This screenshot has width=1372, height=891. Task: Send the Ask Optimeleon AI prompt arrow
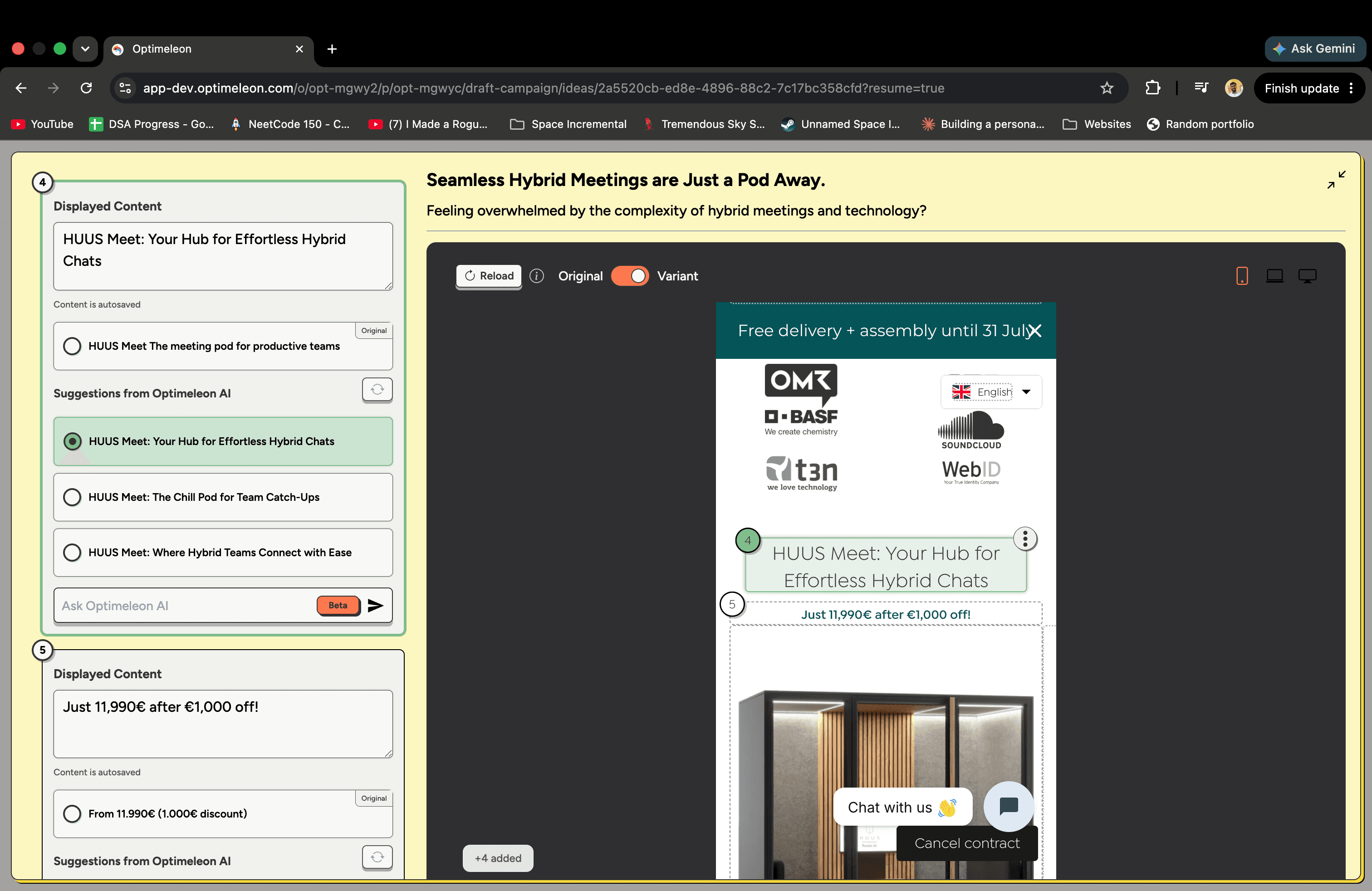click(x=375, y=605)
